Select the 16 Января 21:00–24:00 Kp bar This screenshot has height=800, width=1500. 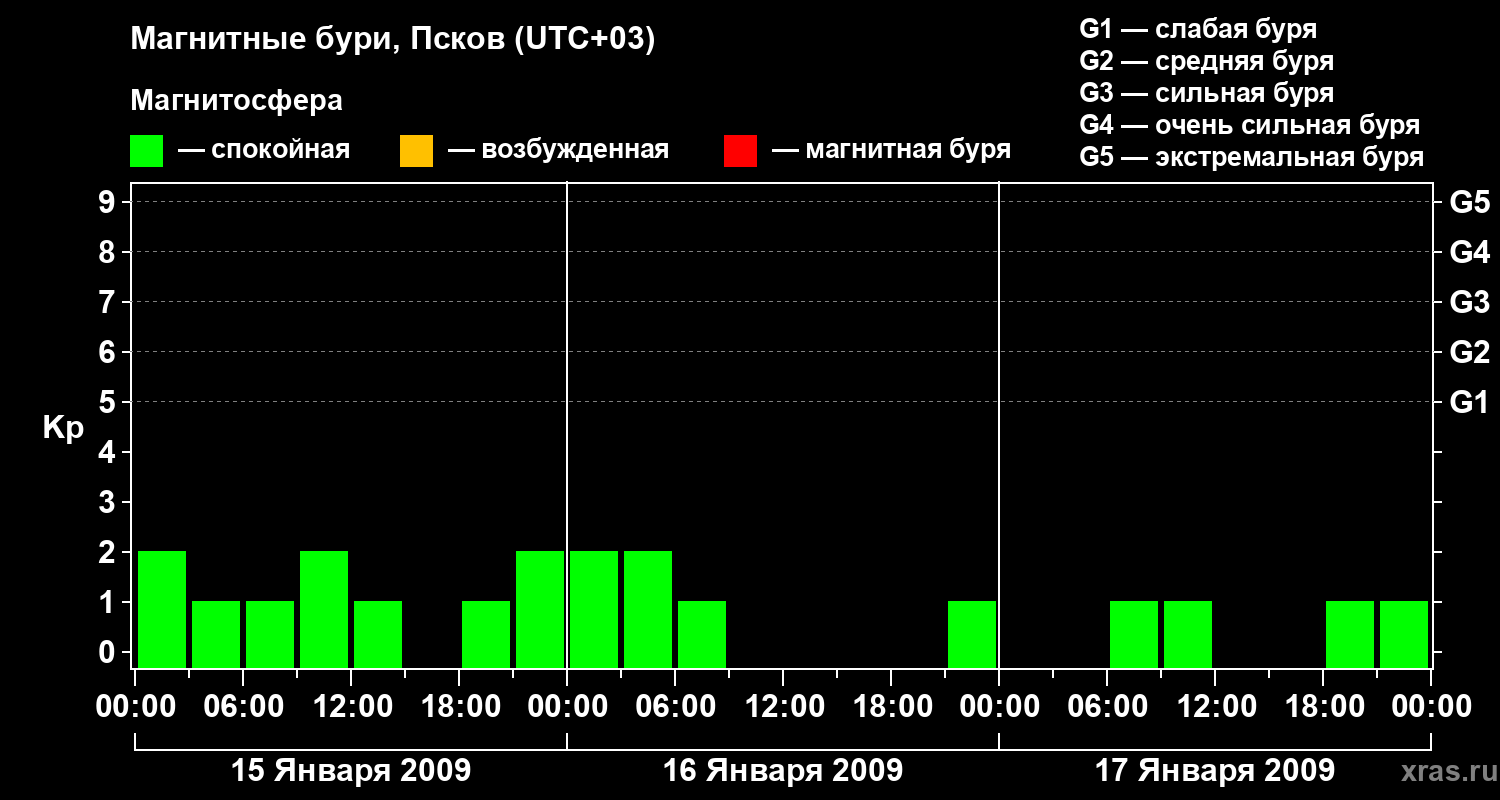click(972, 634)
